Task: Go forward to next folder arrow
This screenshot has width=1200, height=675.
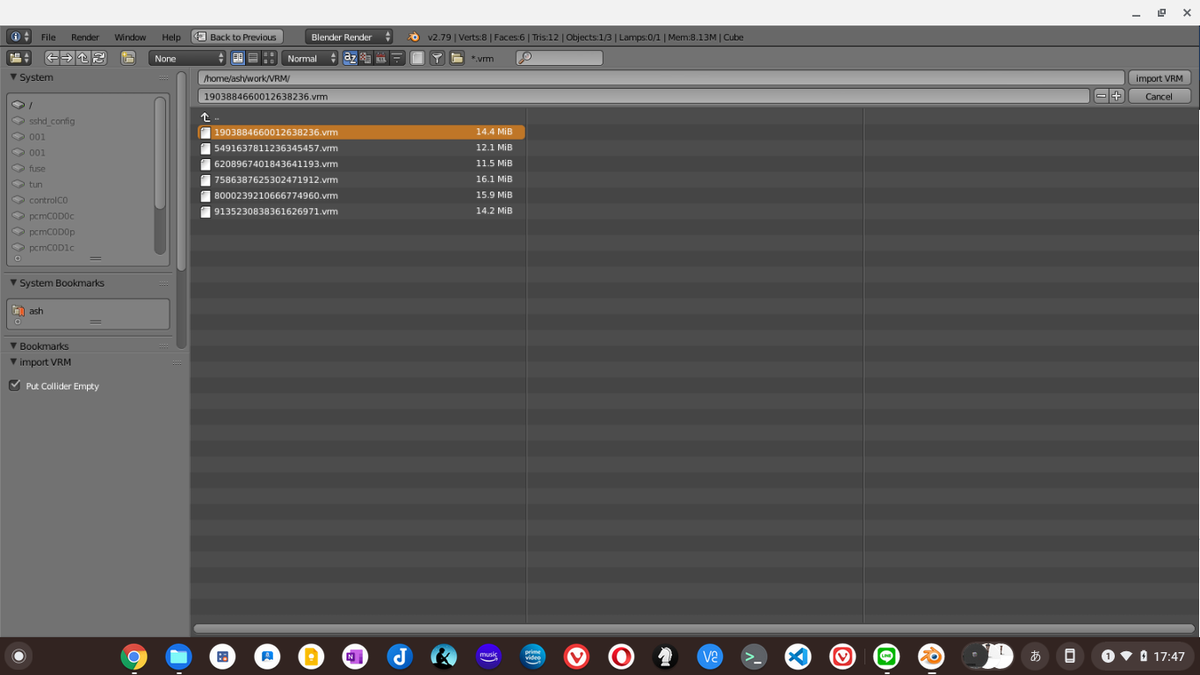Action: tap(67, 58)
